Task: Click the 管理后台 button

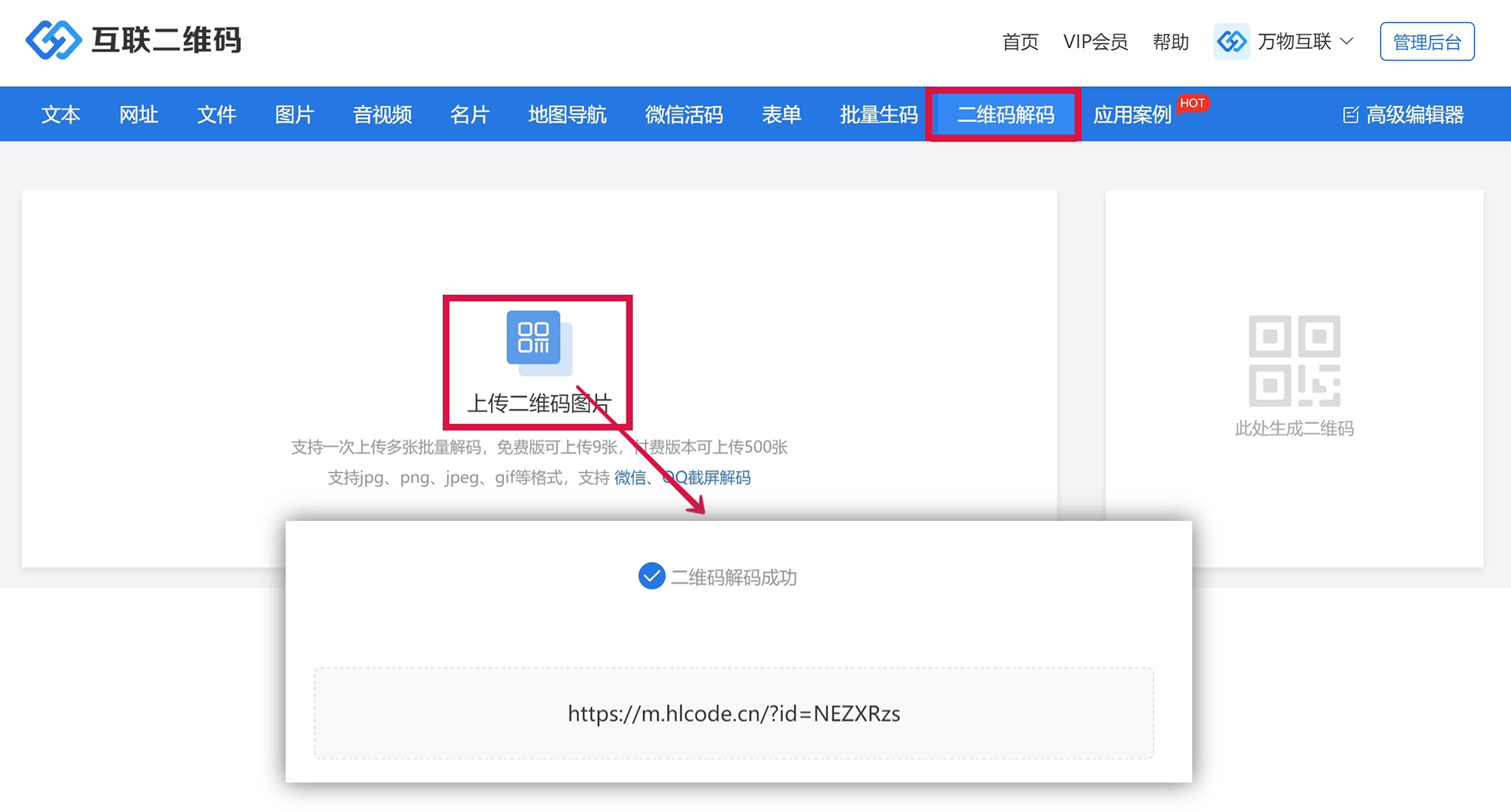Action: point(1427,42)
